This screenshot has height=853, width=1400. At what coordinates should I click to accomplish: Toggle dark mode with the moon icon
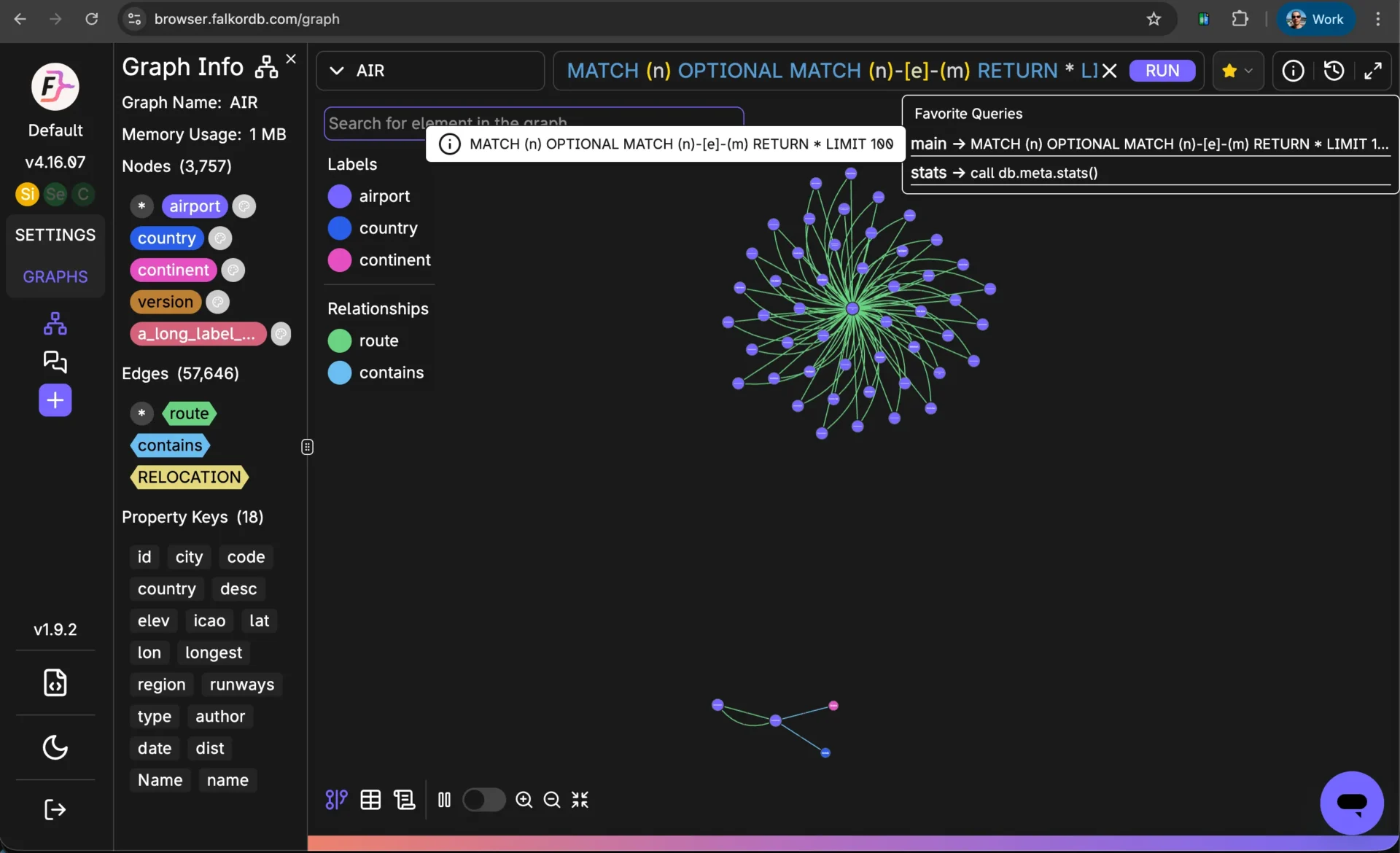[x=55, y=748]
